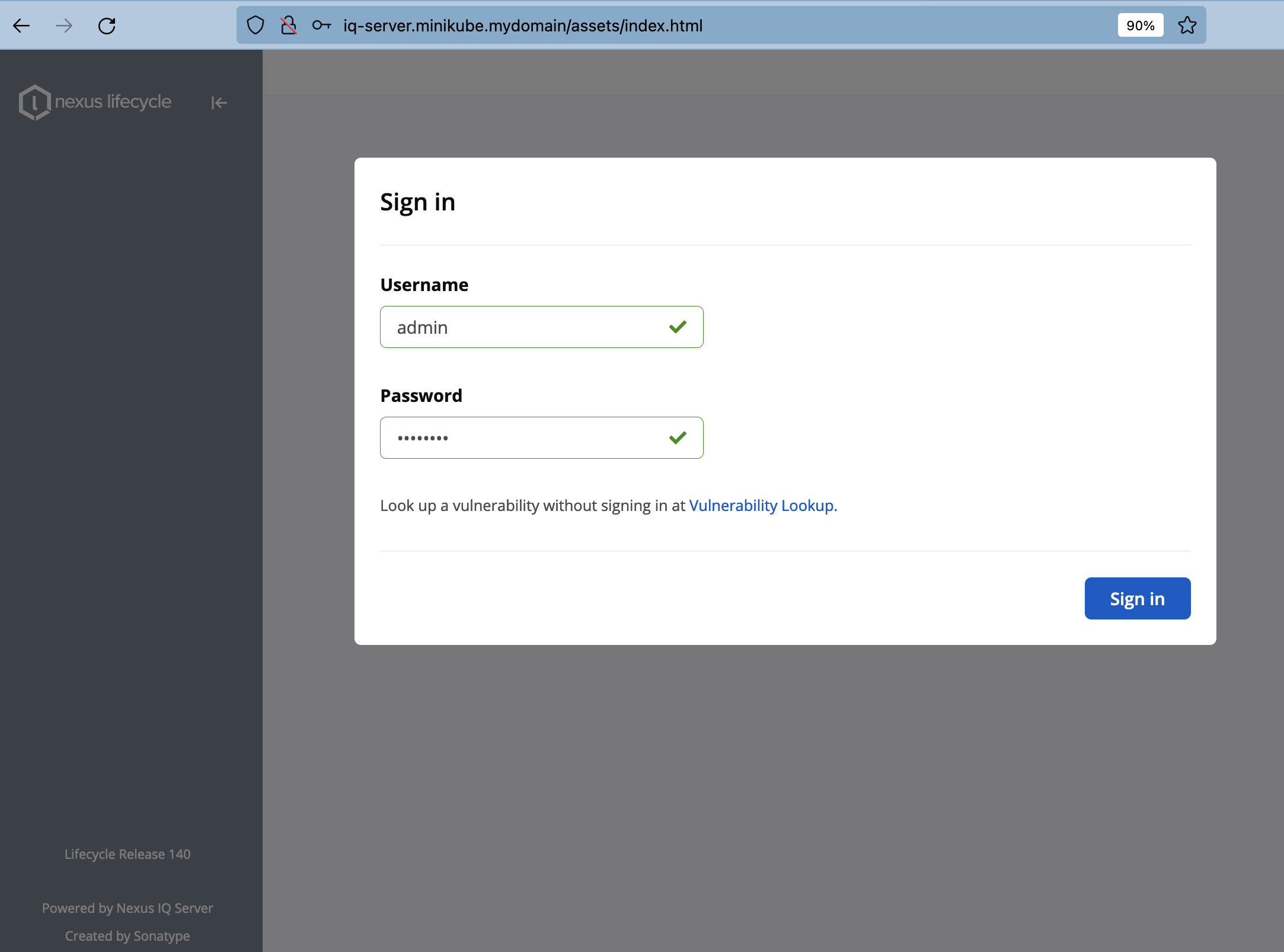Click the saved password key icon

321,25
